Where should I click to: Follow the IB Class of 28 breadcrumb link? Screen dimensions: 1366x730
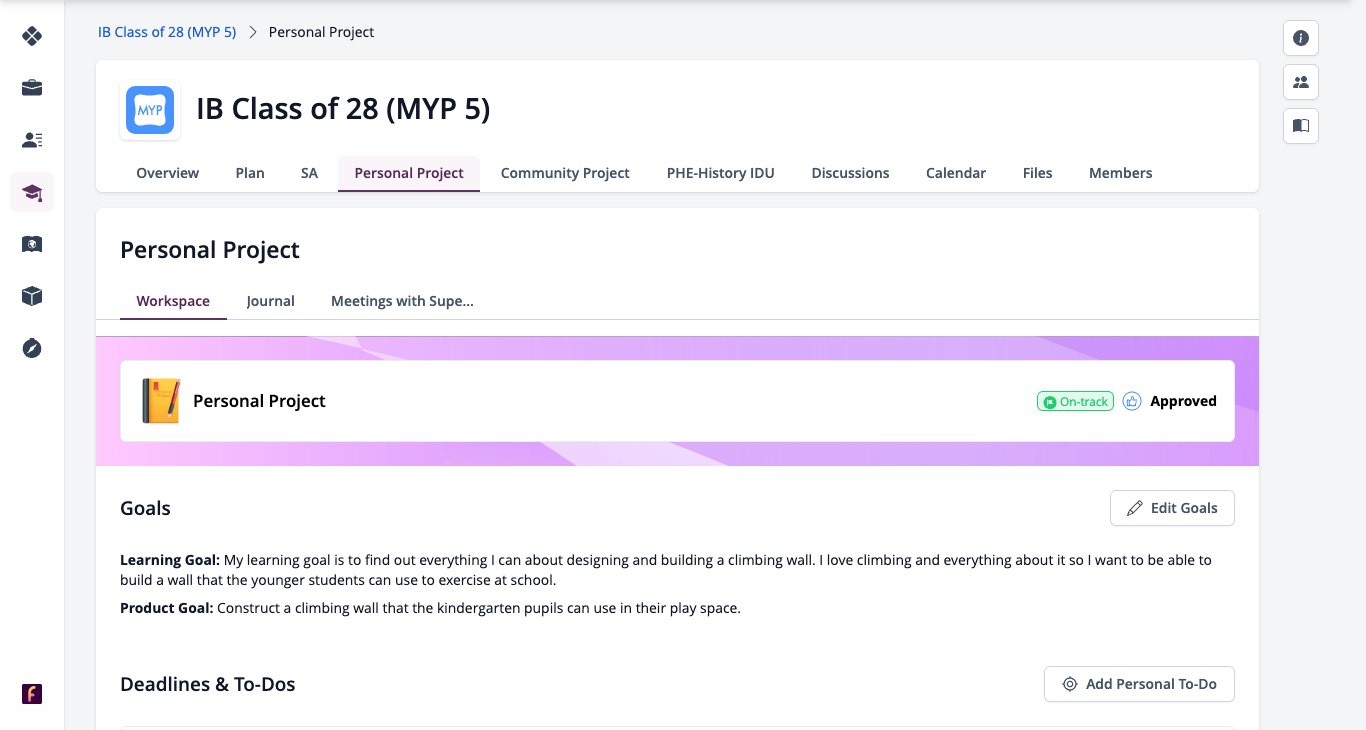point(167,32)
